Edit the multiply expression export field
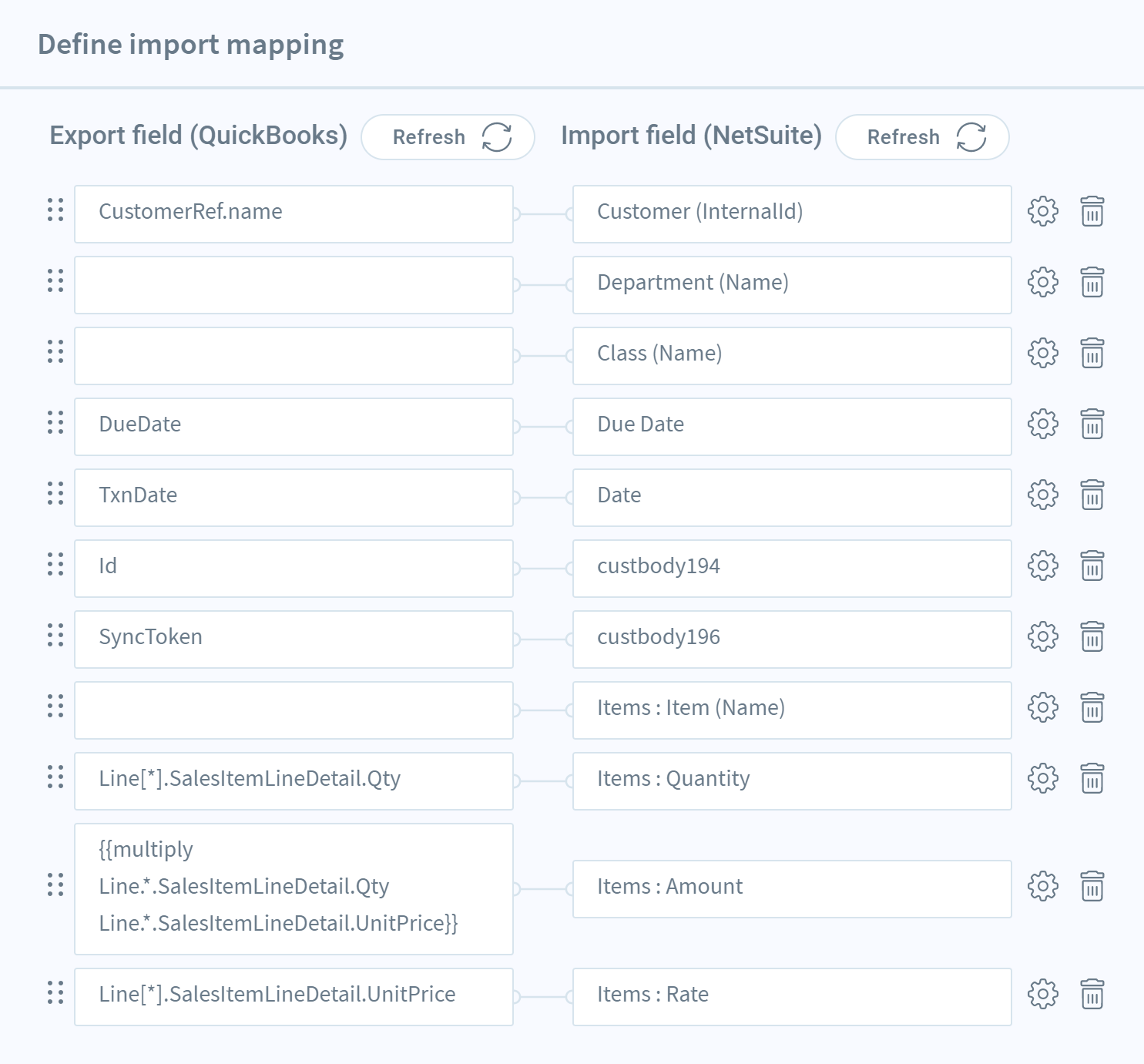This screenshot has width=1144, height=1064. coord(294,889)
